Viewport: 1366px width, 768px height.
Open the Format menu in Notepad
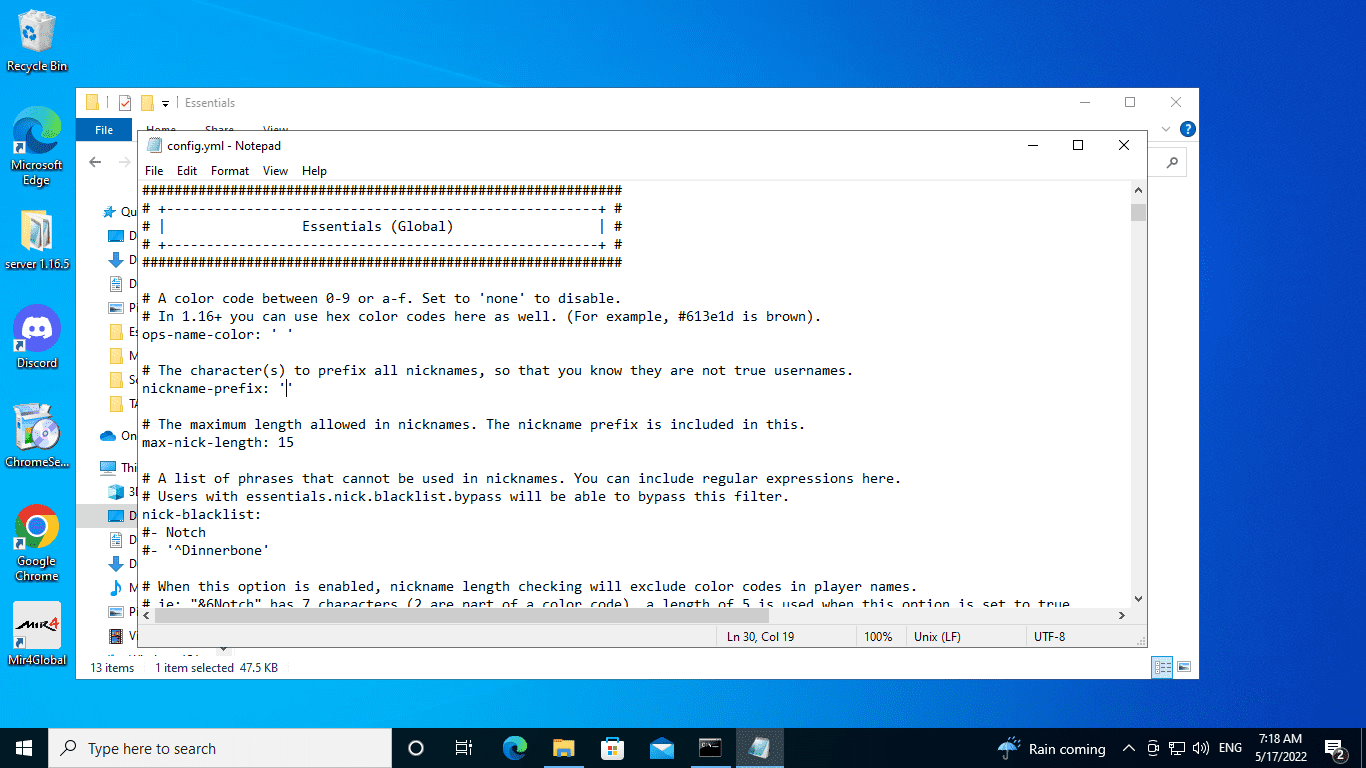coord(230,171)
